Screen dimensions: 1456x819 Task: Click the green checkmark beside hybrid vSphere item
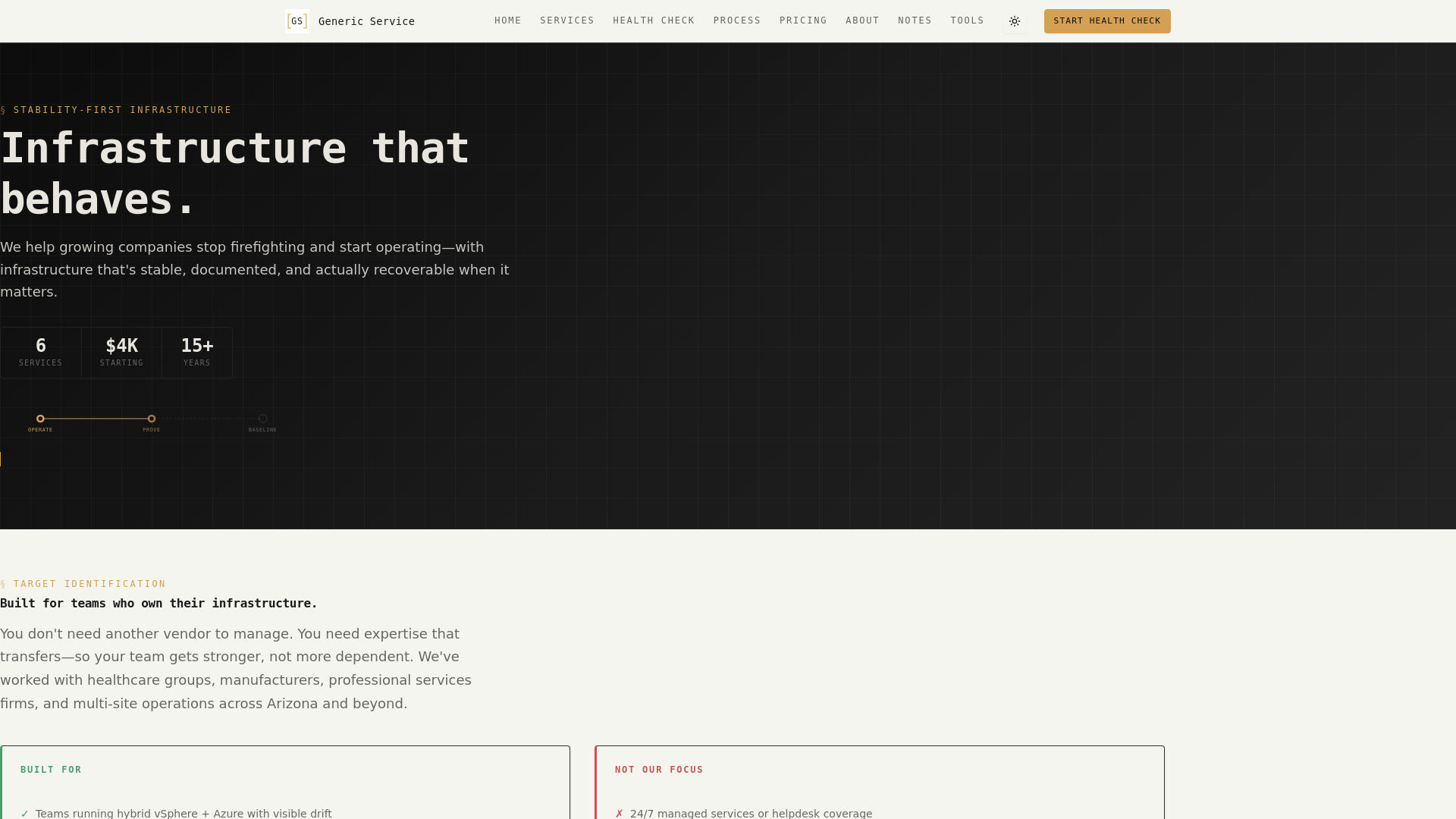pyautogui.click(x=25, y=814)
